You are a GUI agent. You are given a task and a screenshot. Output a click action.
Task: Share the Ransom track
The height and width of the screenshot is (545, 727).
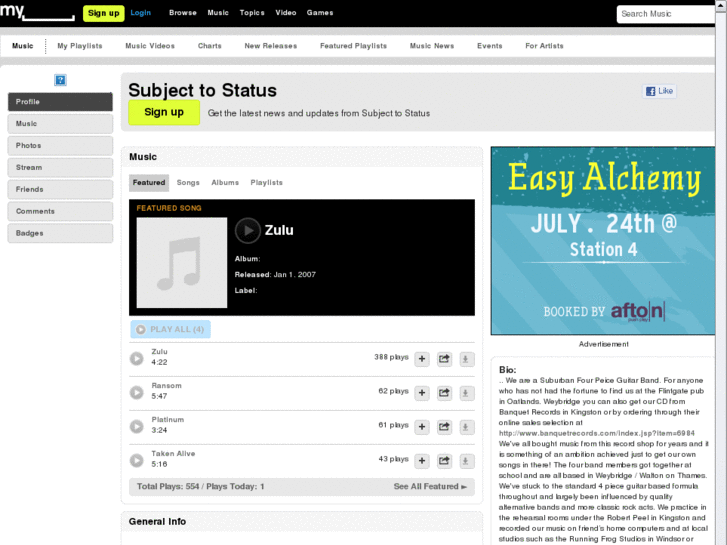(x=444, y=393)
